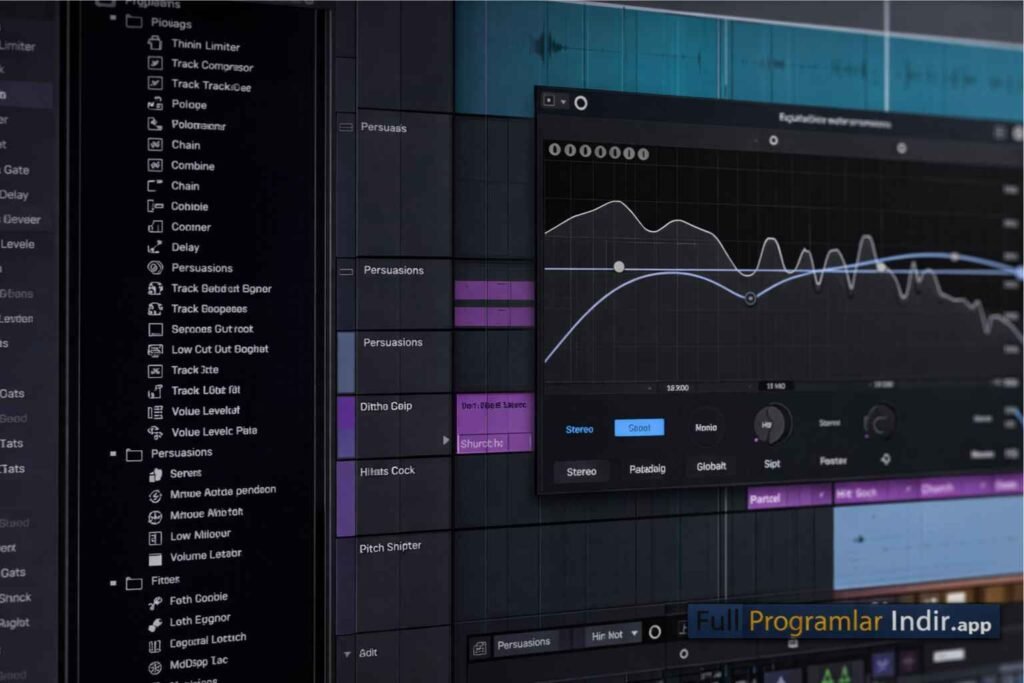Enable the highlighted blue mode button in the EQ
Image resolution: width=1024 pixels, height=683 pixels.
[x=639, y=426]
